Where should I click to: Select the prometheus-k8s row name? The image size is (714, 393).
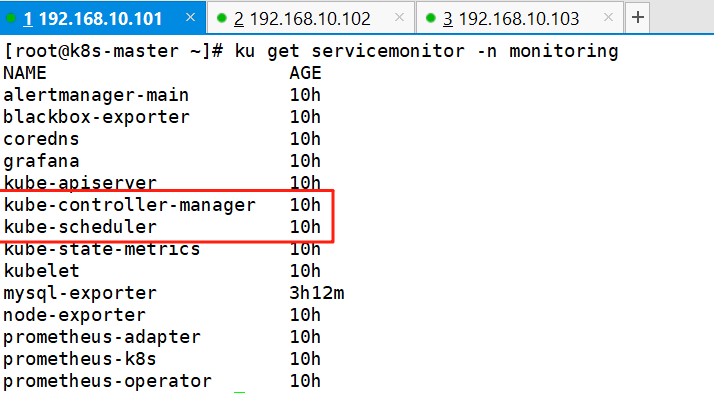80,359
